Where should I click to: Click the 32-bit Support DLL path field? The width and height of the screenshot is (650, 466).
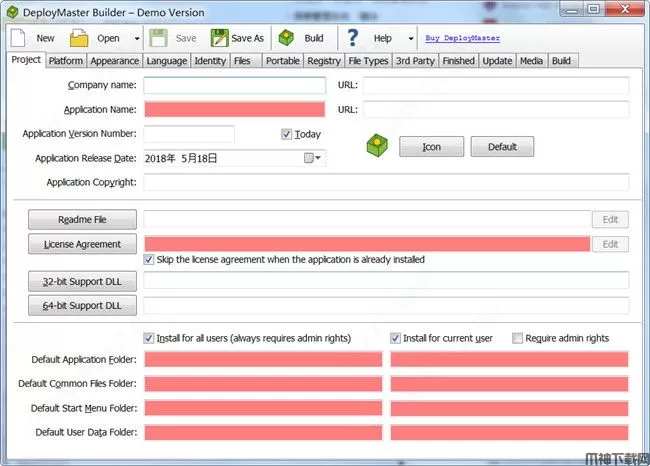tap(386, 281)
